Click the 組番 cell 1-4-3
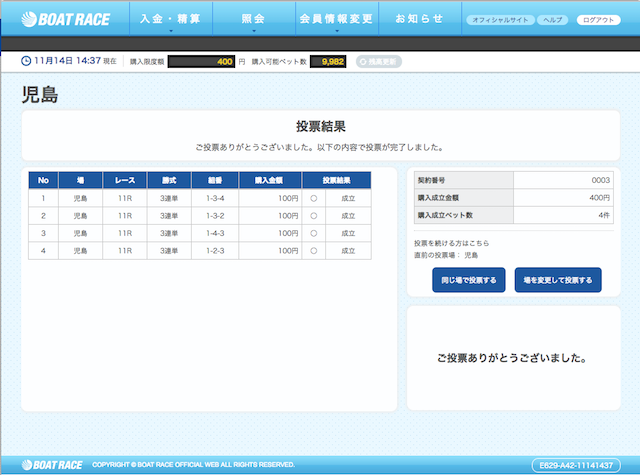This screenshot has height=475, width=640. [215, 233]
